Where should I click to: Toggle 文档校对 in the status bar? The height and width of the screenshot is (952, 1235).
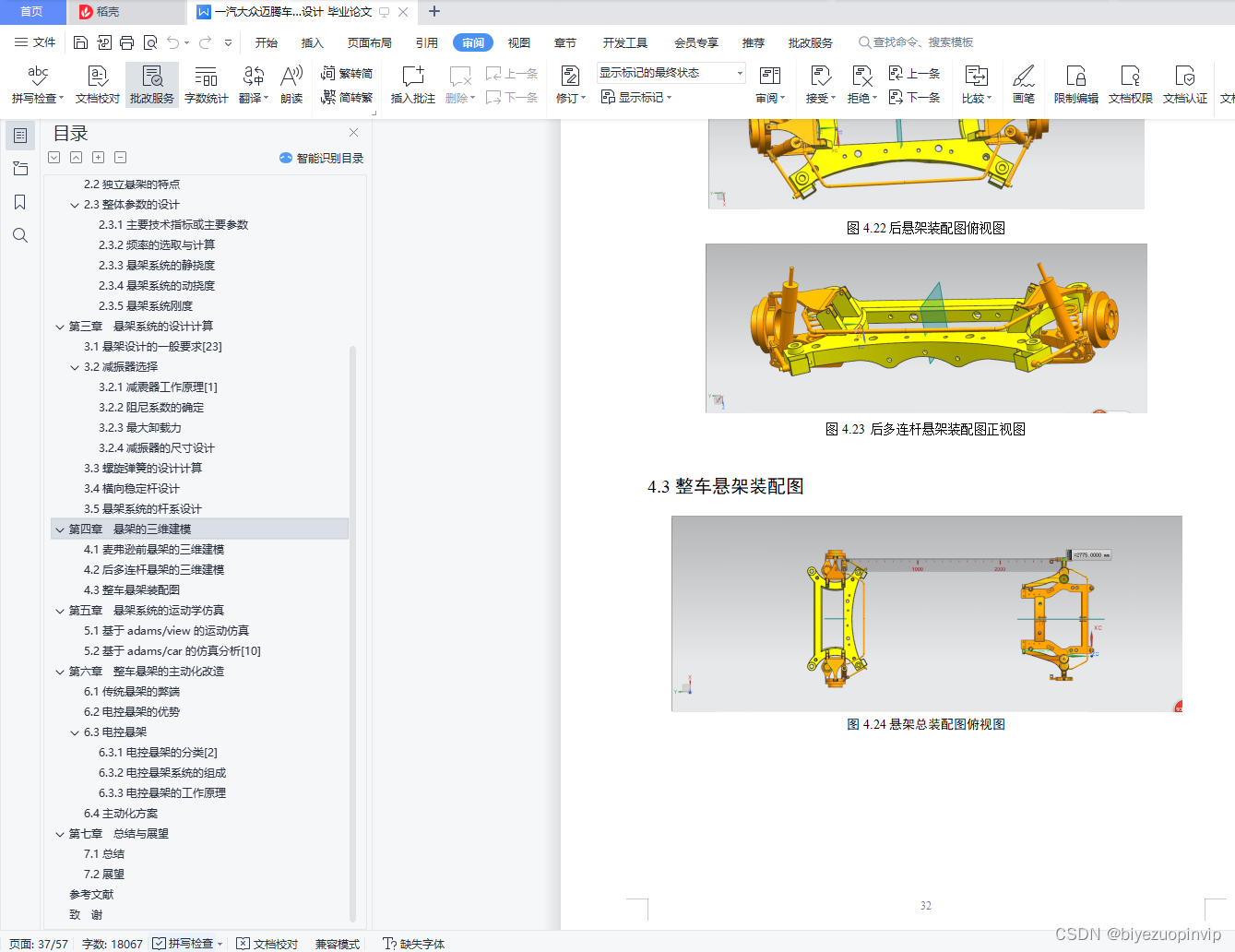267,944
